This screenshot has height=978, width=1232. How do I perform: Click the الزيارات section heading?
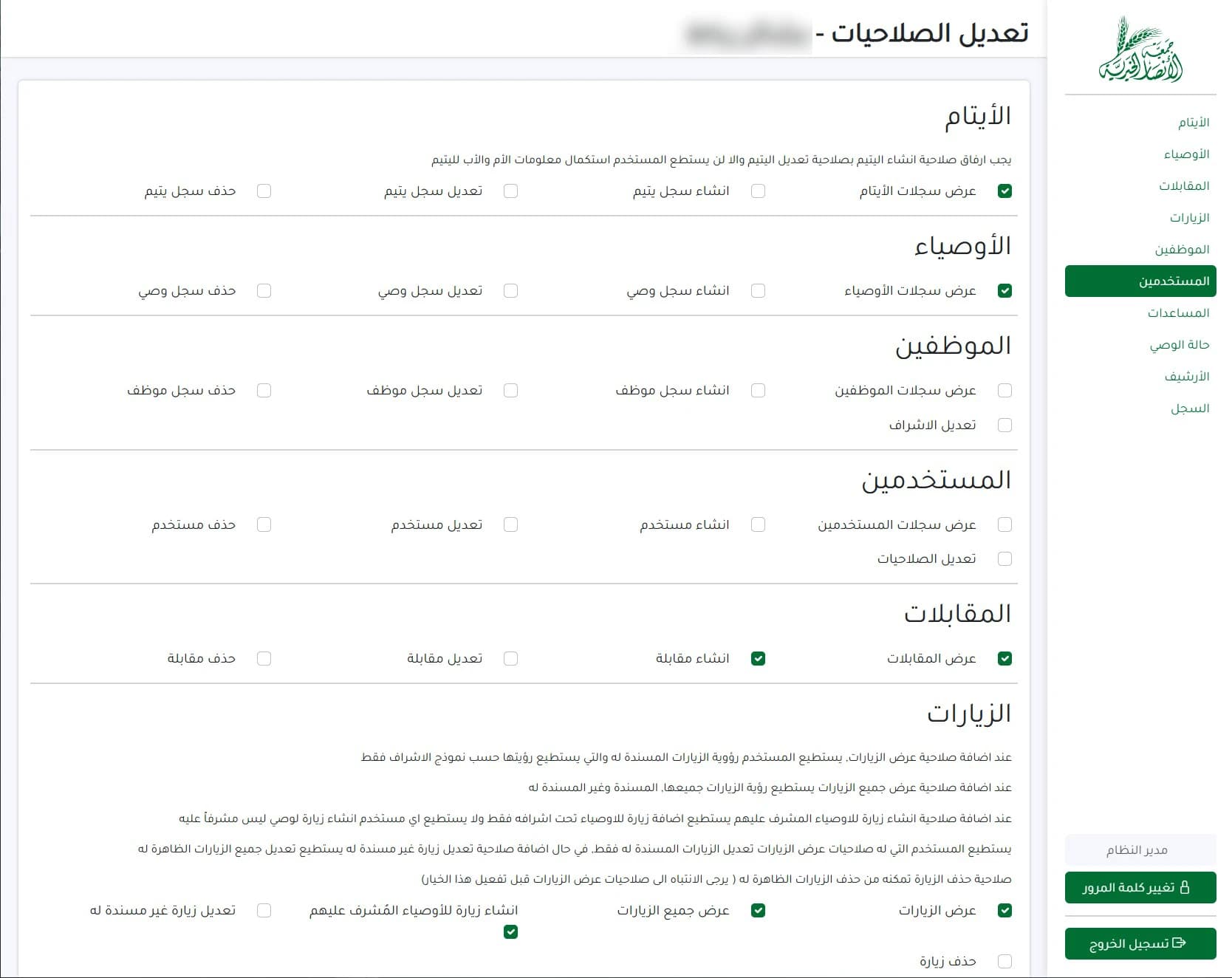[969, 714]
